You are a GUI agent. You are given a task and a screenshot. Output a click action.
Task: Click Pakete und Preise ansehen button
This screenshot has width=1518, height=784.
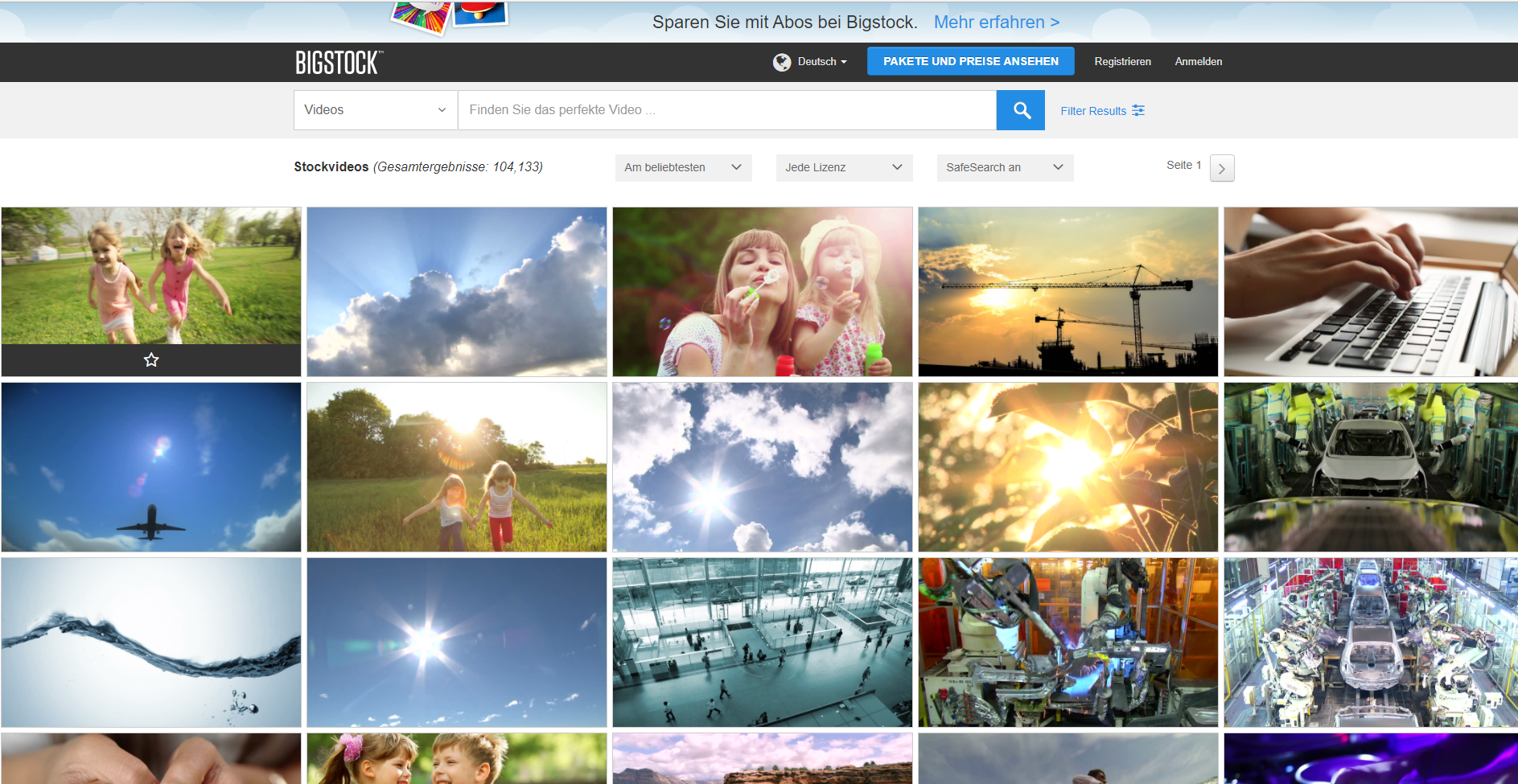pos(971,61)
